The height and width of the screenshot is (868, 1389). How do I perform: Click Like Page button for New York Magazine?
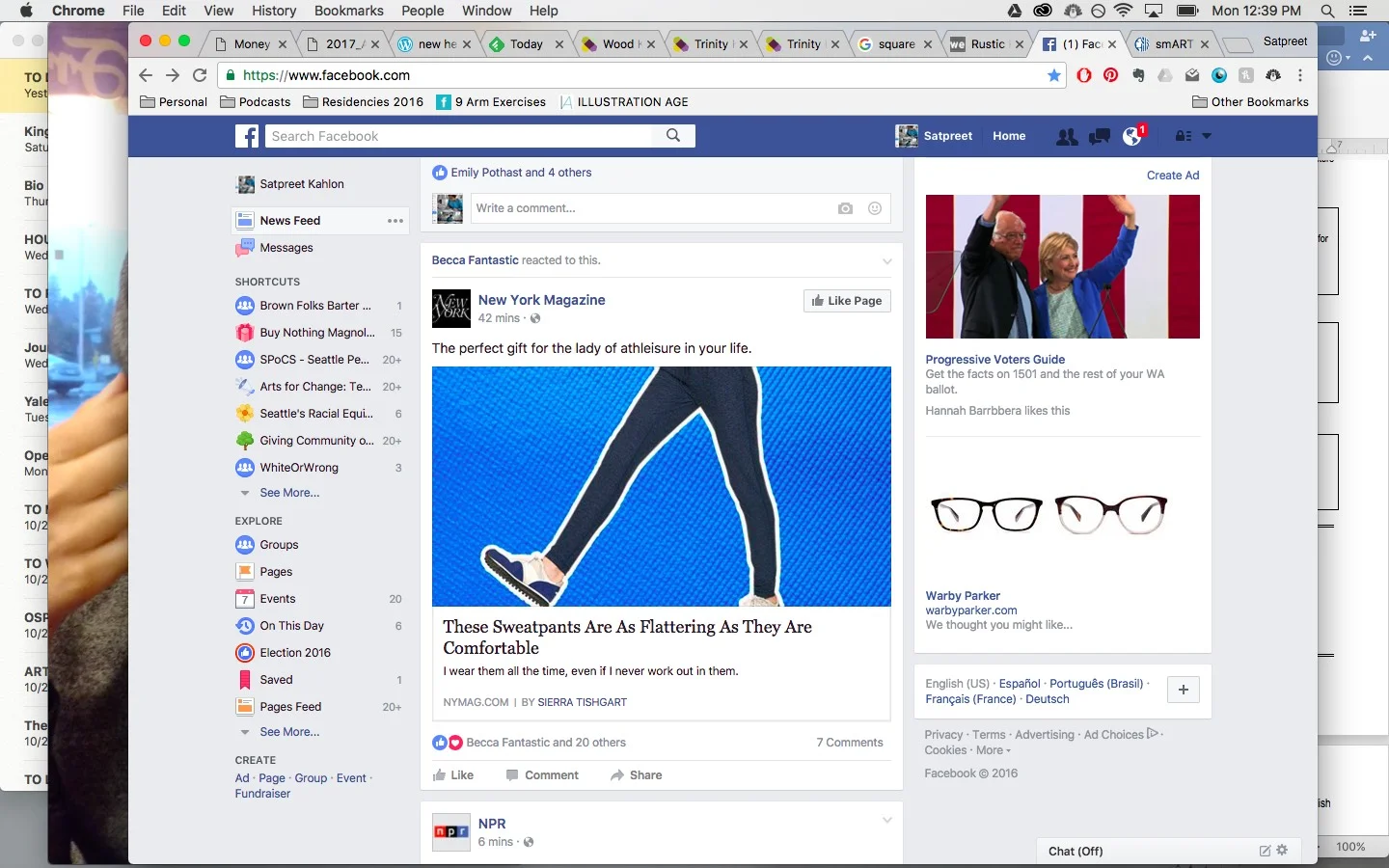point(847,301)
